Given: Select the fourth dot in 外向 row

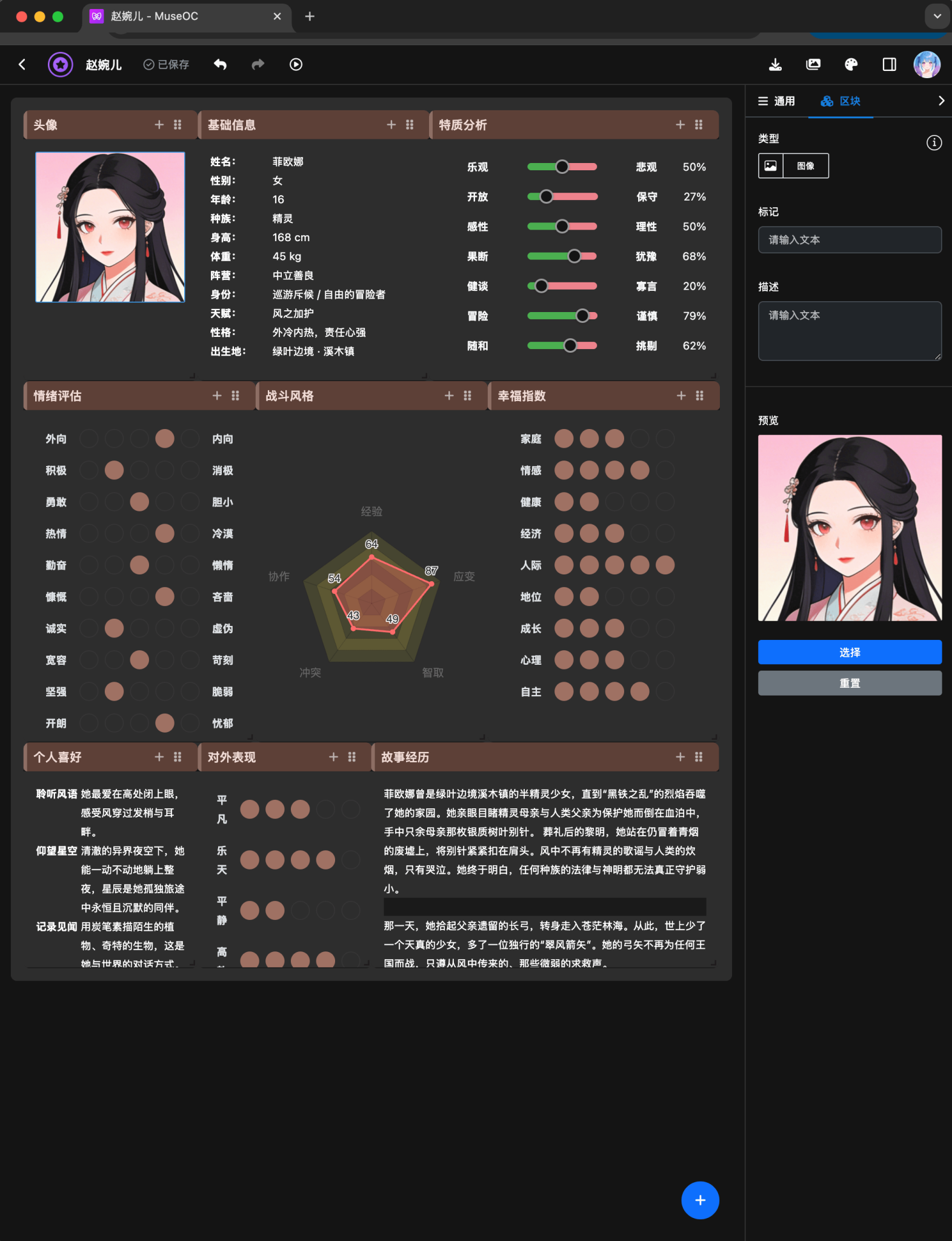Looking at the screenshot, I should (x=165, y=439).
